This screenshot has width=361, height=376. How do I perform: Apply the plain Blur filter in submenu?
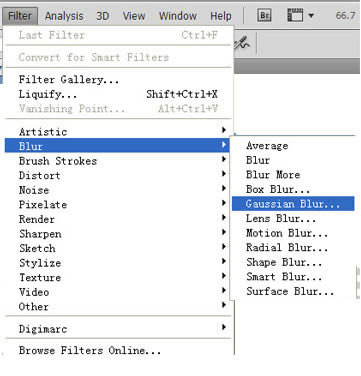point(293,160)
